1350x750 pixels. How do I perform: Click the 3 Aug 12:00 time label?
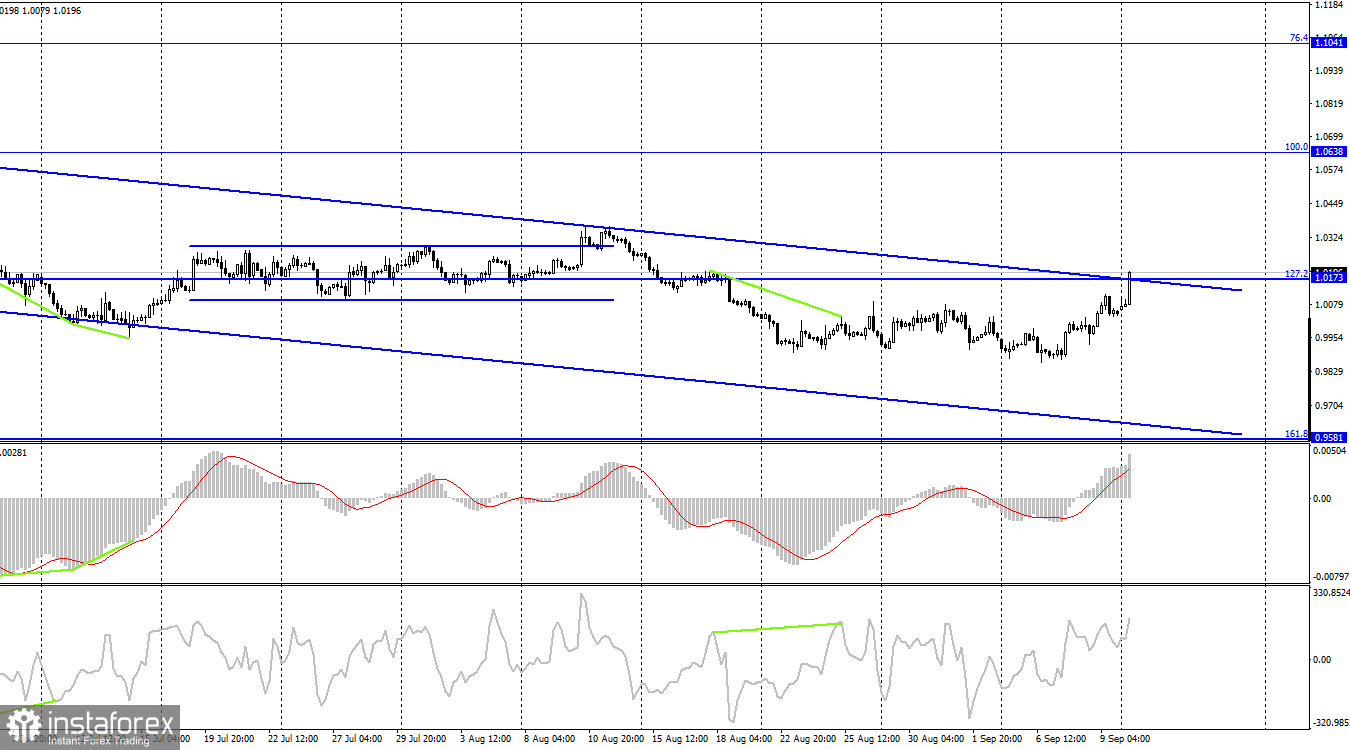pos(485,740)
